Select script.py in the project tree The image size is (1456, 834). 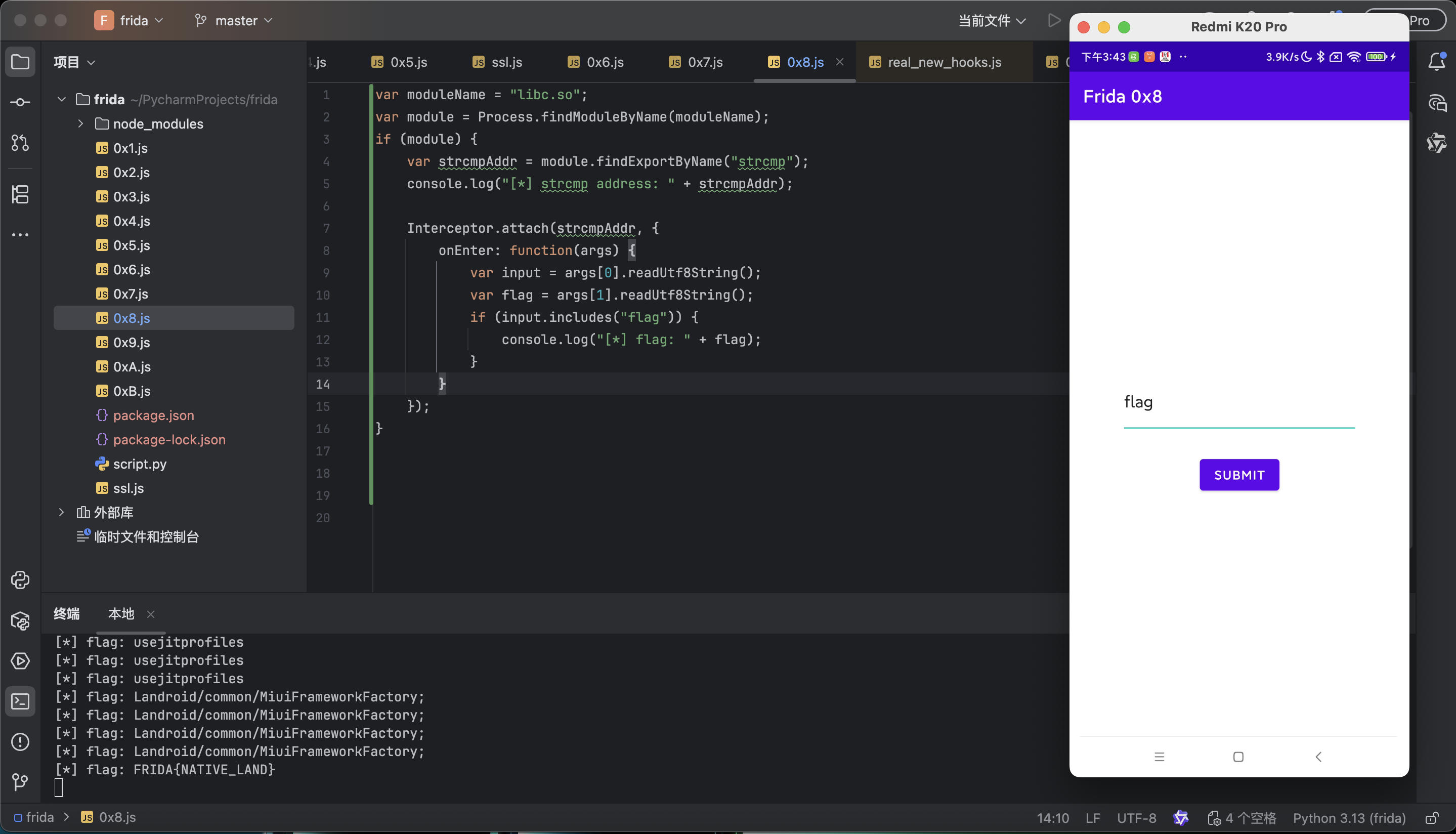140,464
